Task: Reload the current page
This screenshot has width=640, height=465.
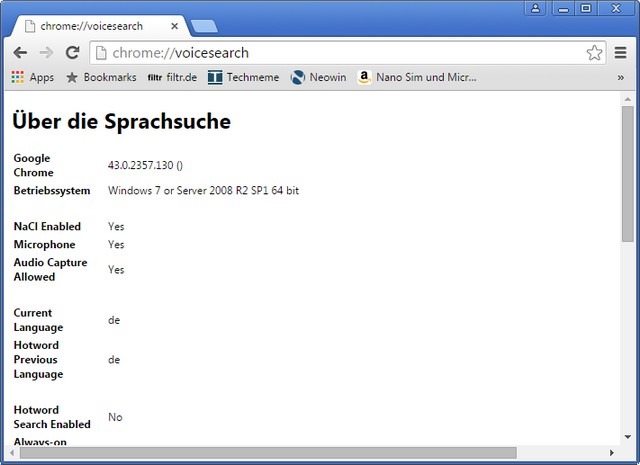Action: (72, 53)
